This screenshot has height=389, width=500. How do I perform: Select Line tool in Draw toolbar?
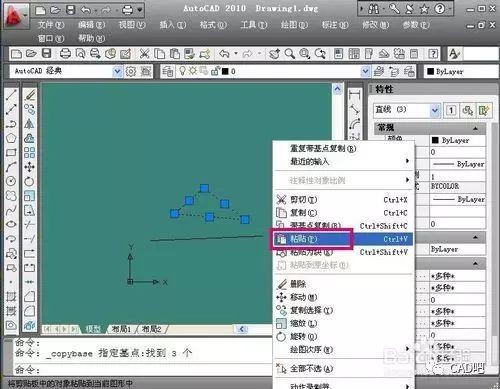(x=11, y=95)
